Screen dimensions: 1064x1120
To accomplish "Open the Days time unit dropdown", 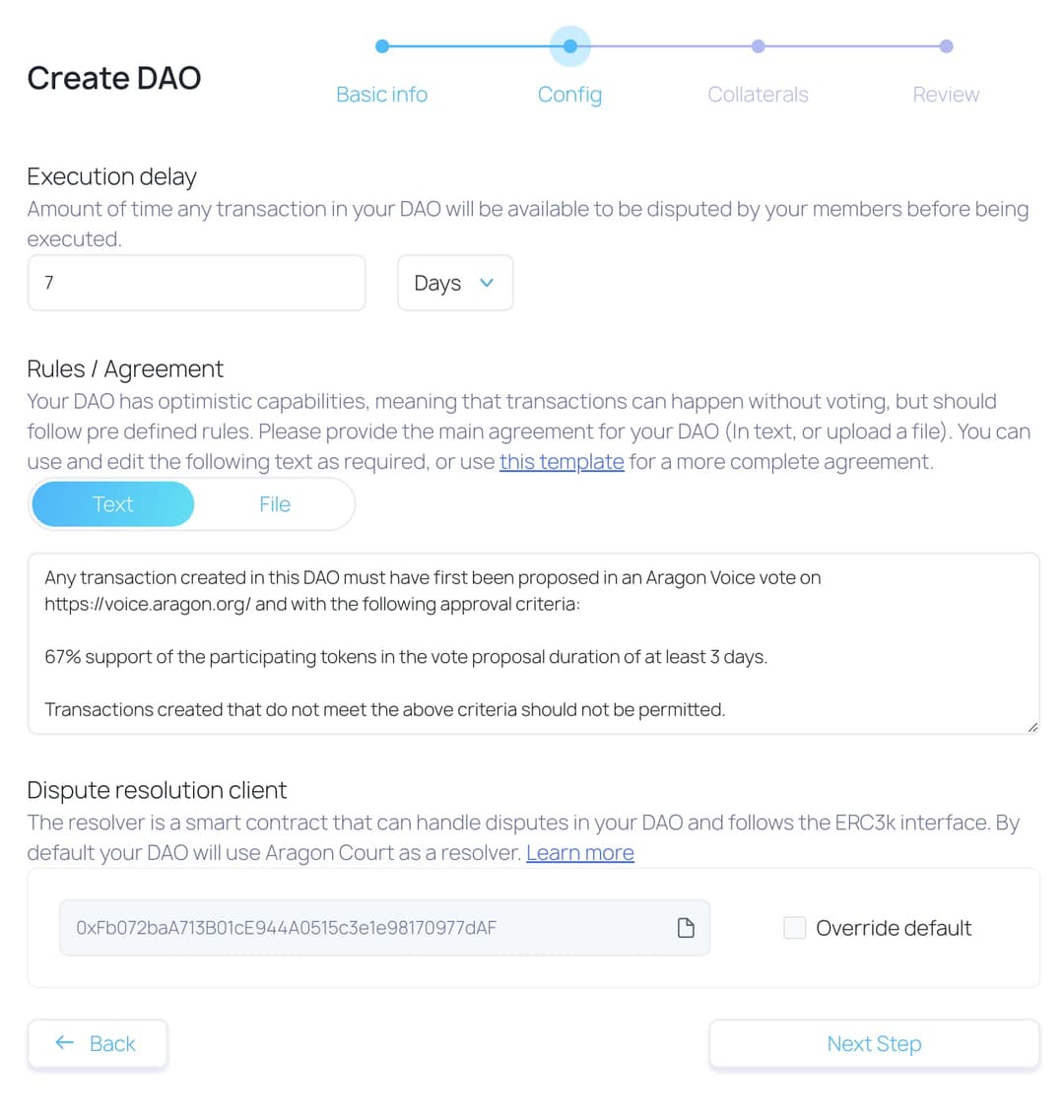I will (x=454, y=283).
